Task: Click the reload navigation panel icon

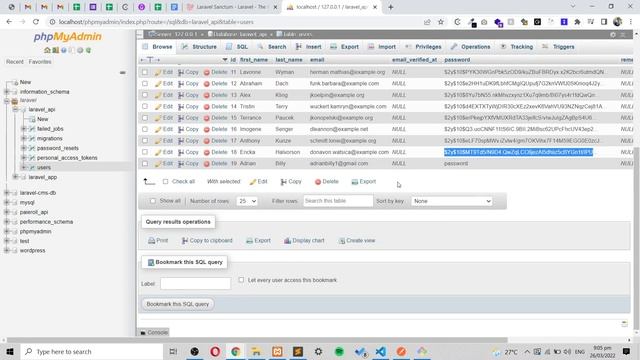Action: (x=88, y=50)
